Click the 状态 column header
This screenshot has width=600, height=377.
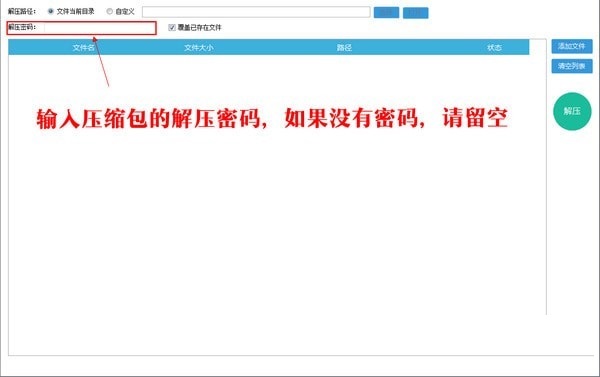(494, 47)
